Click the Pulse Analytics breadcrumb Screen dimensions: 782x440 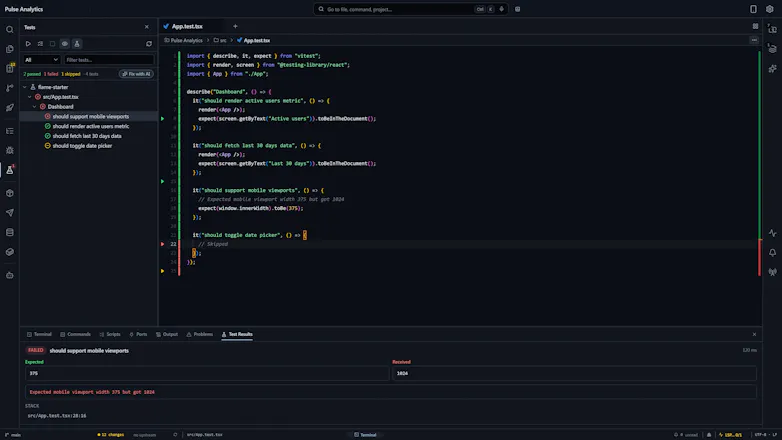point(184,40)
